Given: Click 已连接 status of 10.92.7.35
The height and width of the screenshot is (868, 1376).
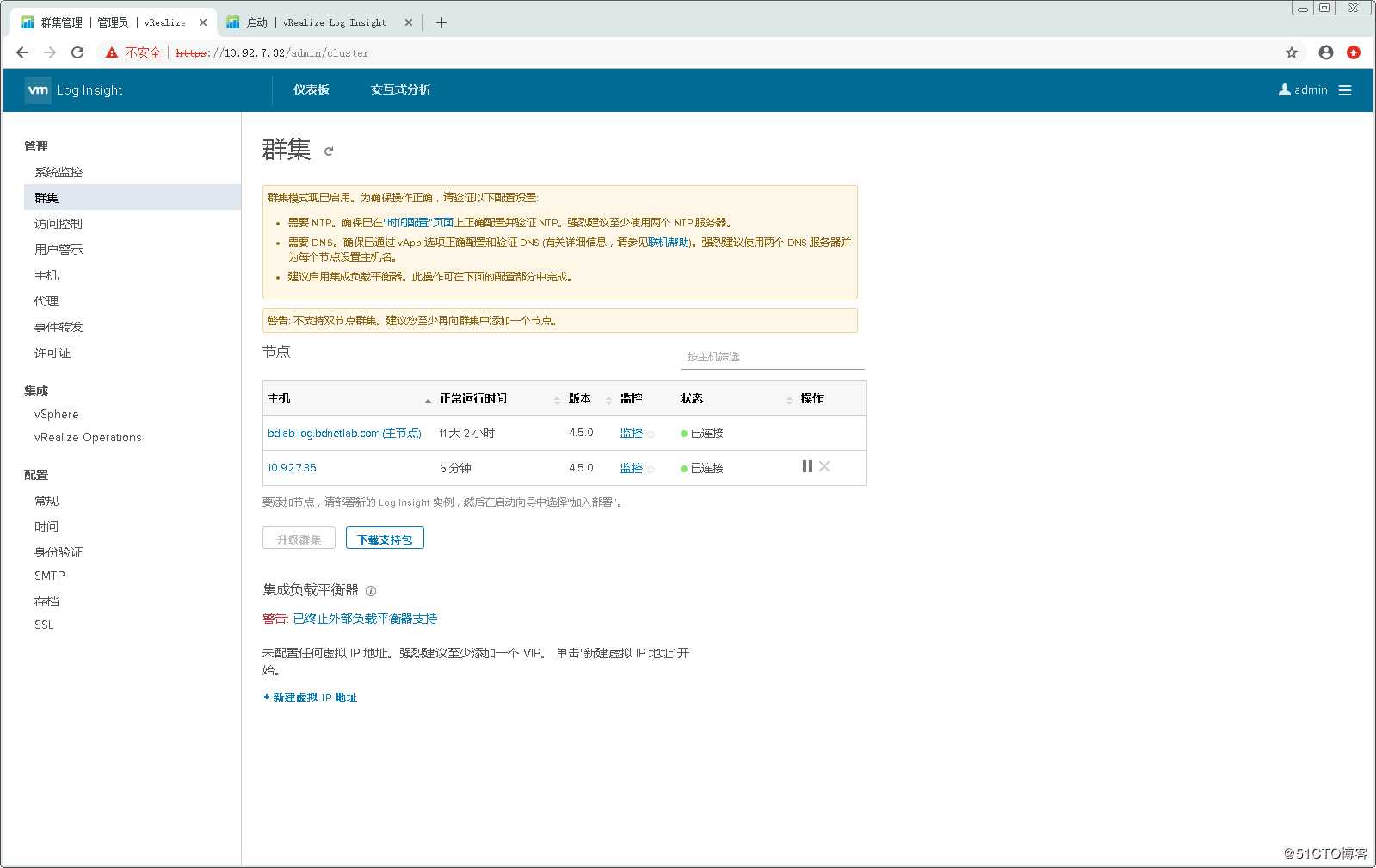Looking at the screenshot, I should (702, 468).
